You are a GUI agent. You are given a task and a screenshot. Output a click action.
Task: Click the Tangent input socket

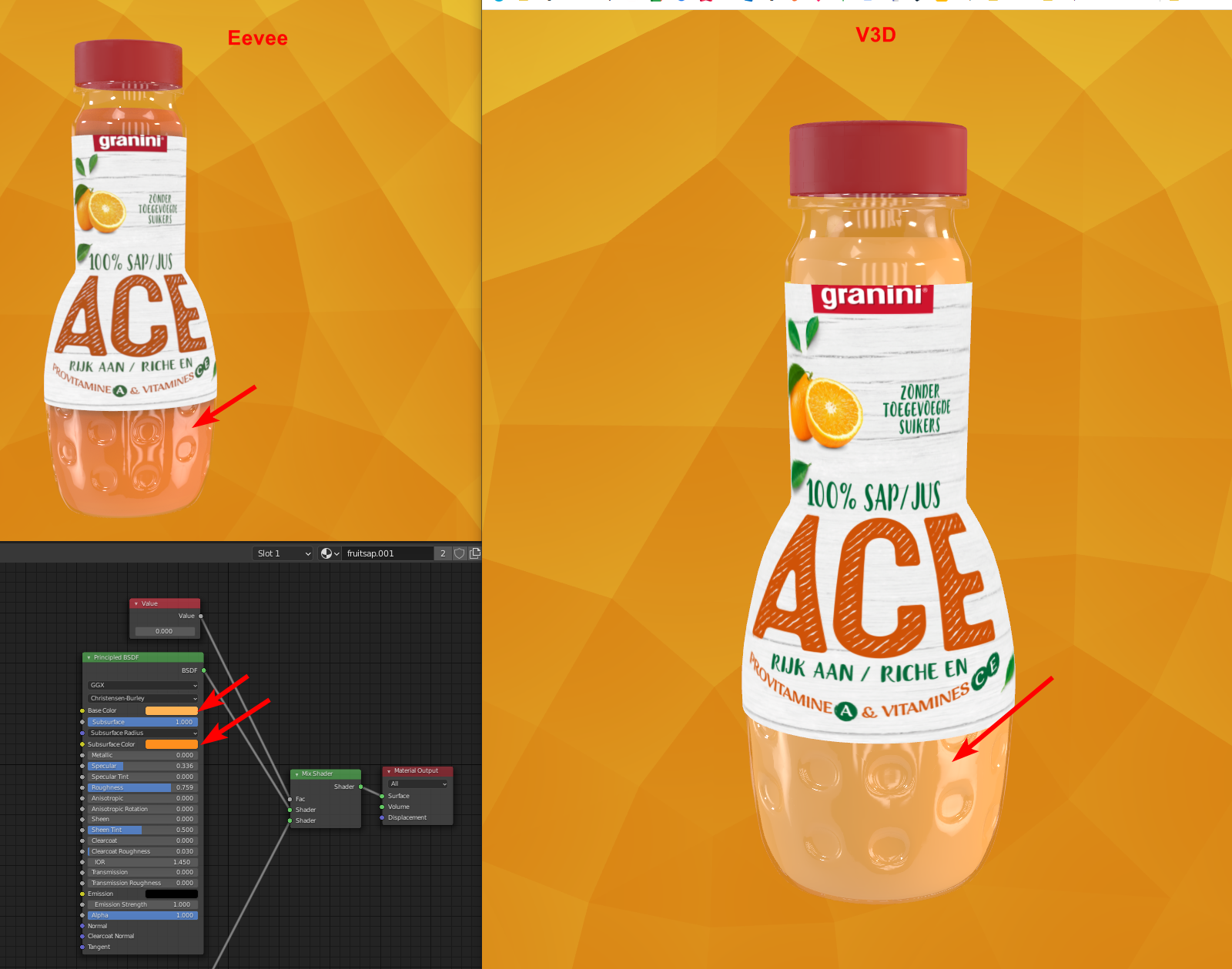coord(82,947)
